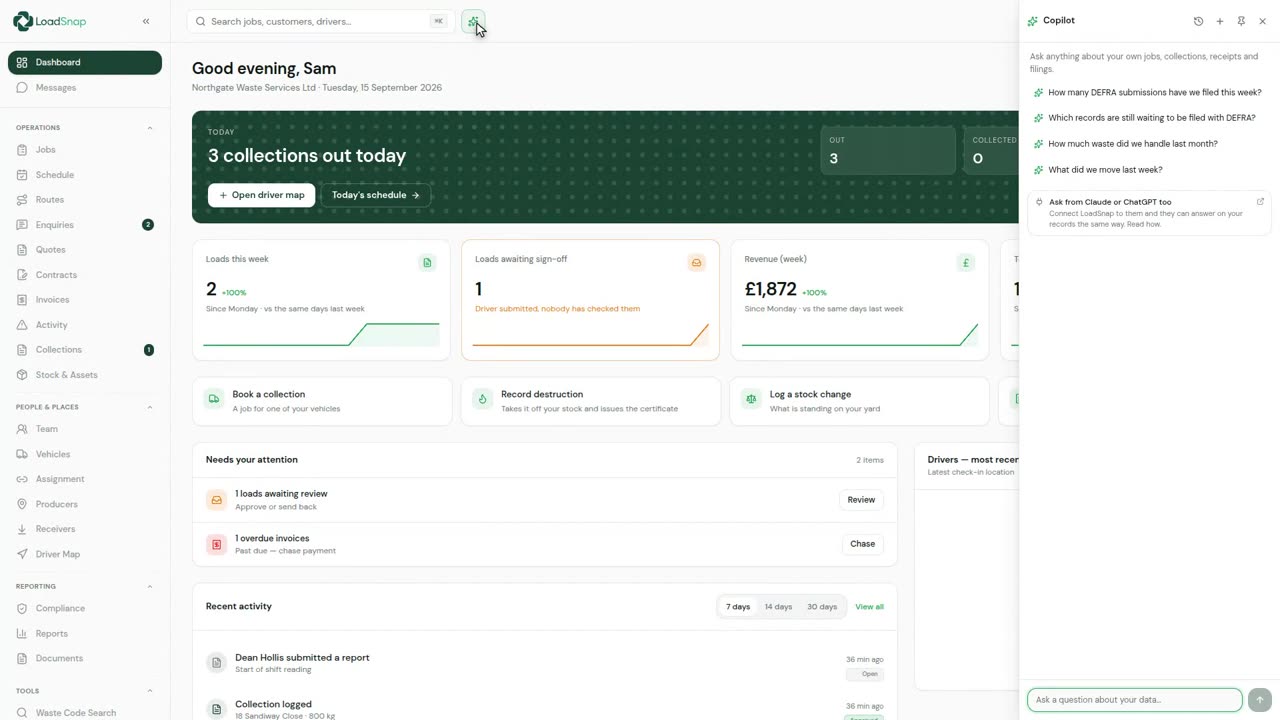Click the LoadSnap logo
This screenshot has width=1280, height=720.
(51, 21)
